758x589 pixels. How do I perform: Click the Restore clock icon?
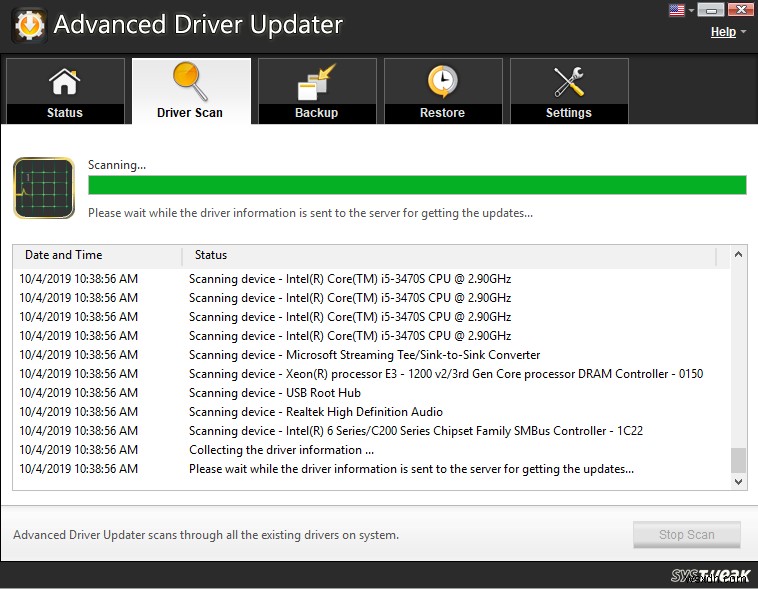(x=442, y=81)
